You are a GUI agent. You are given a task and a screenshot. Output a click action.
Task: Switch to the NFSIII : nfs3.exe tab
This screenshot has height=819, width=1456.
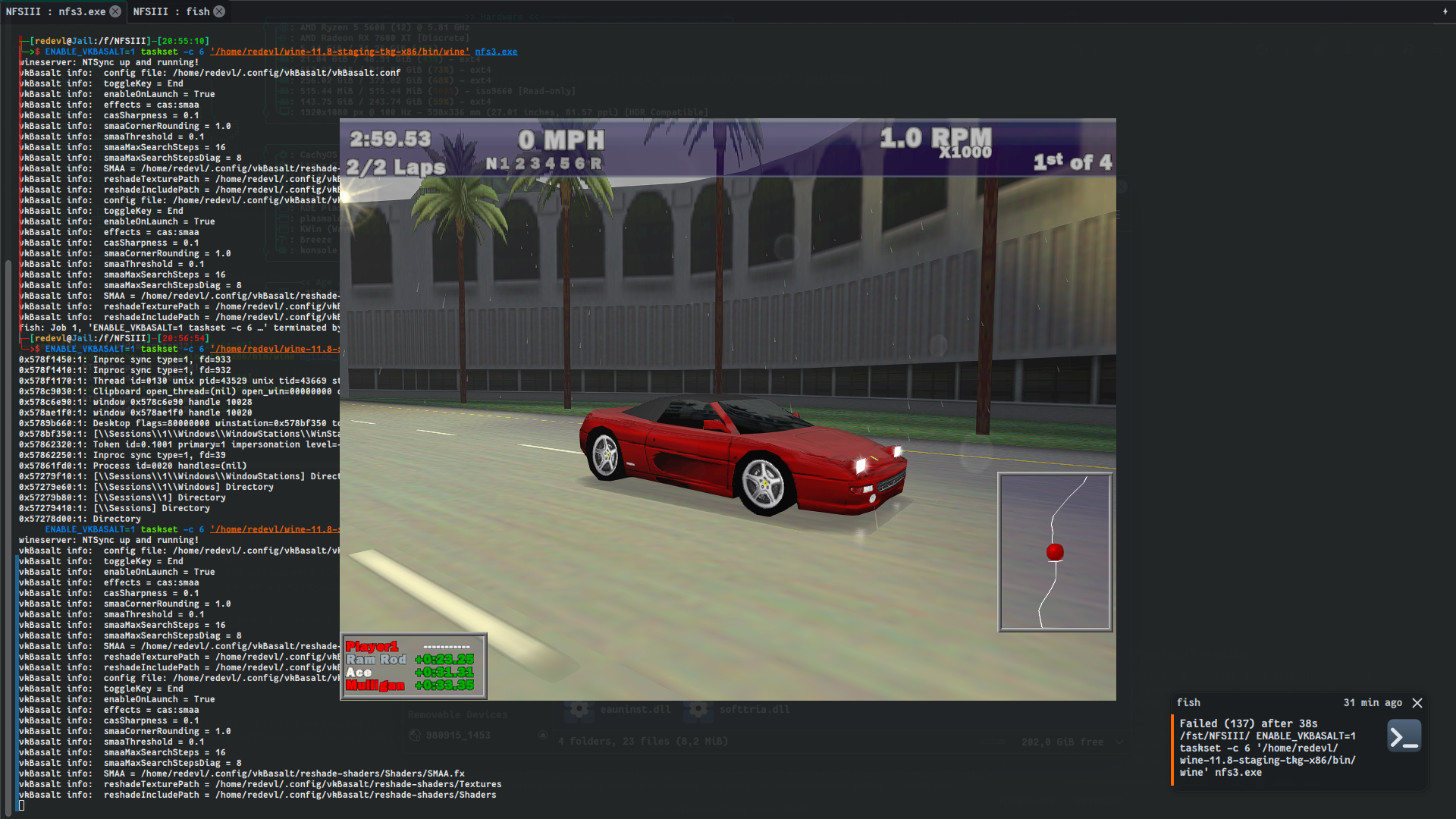click(x=55, y=11)
